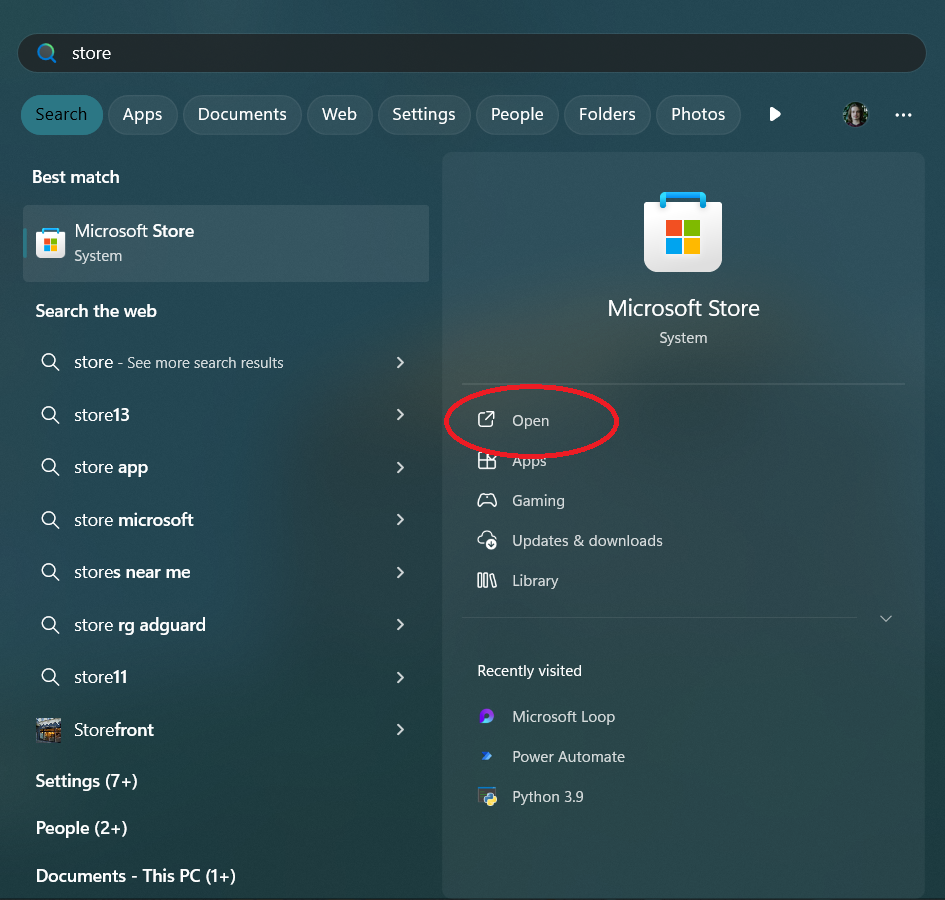
Task: Select the Storefront result
Action: coord(226,729)
